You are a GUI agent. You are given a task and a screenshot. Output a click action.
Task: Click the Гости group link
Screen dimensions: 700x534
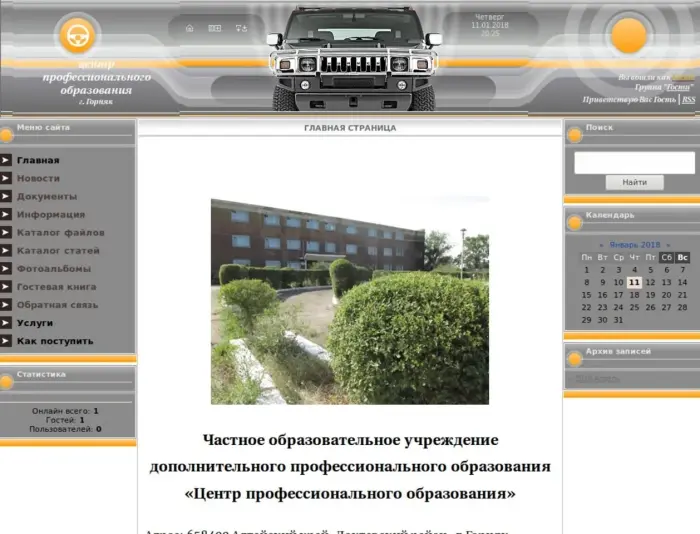678,87
